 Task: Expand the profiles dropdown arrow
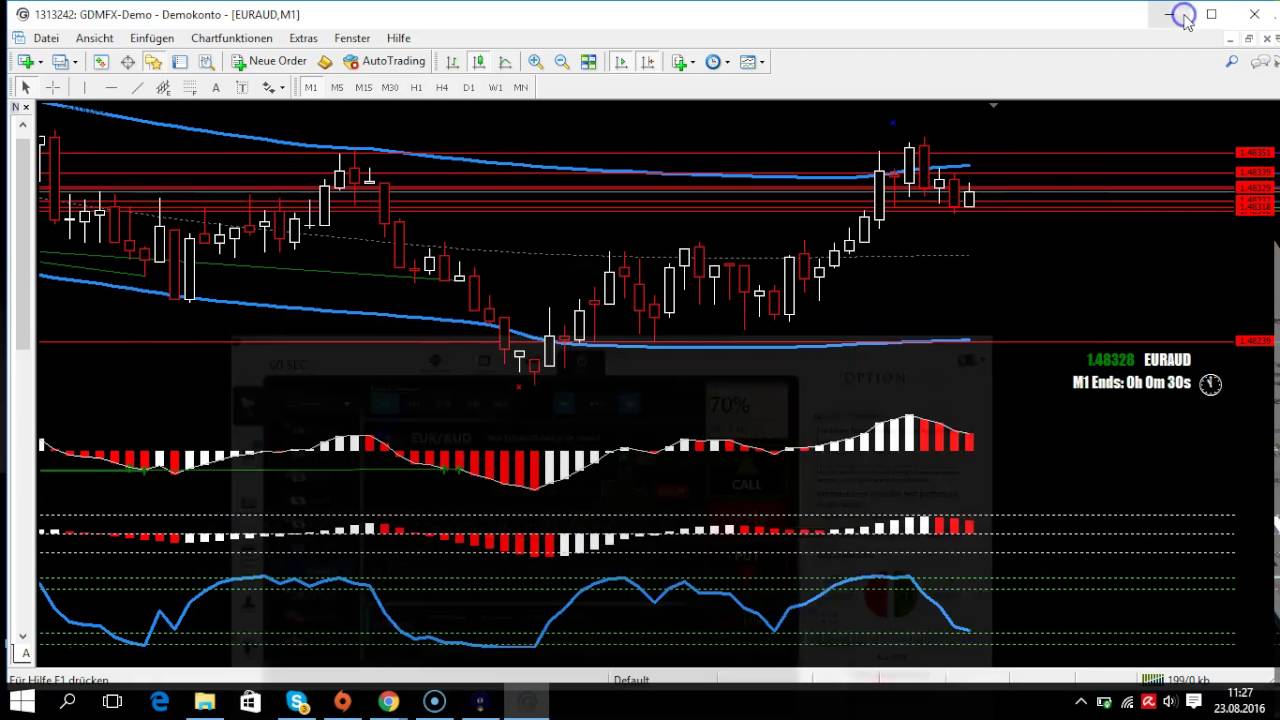point(75,62)
